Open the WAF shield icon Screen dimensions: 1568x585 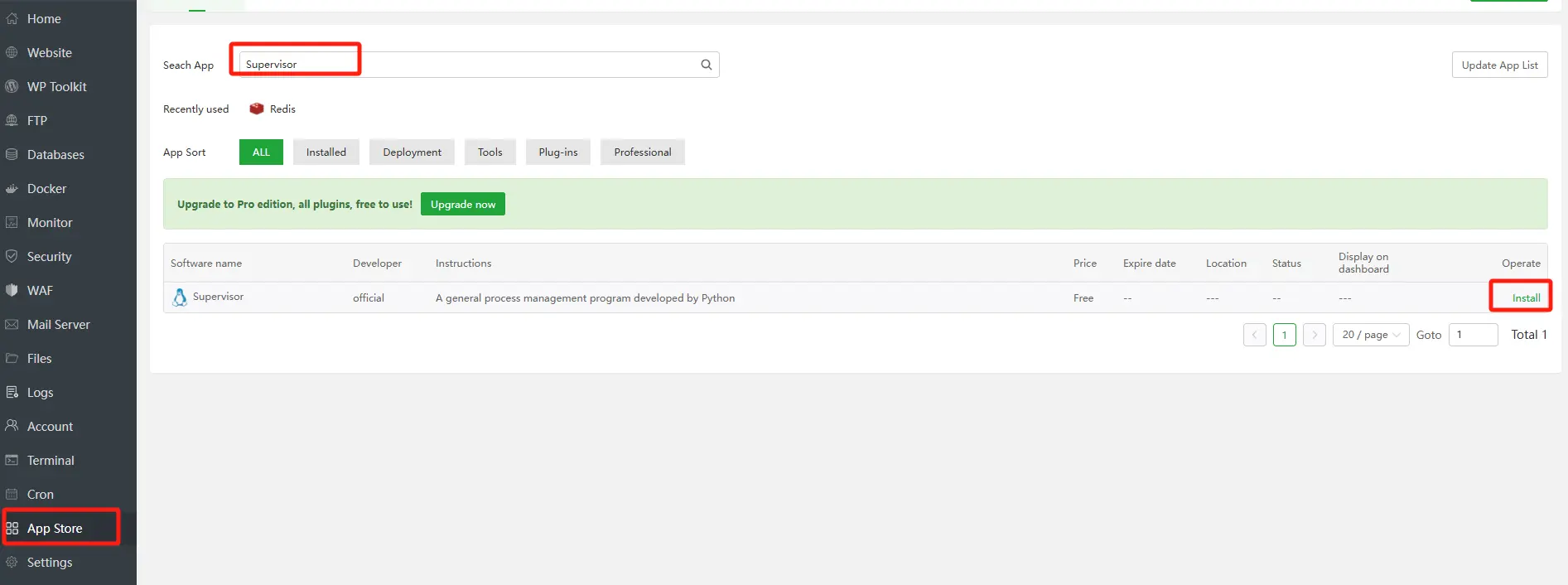coord(12,290)
